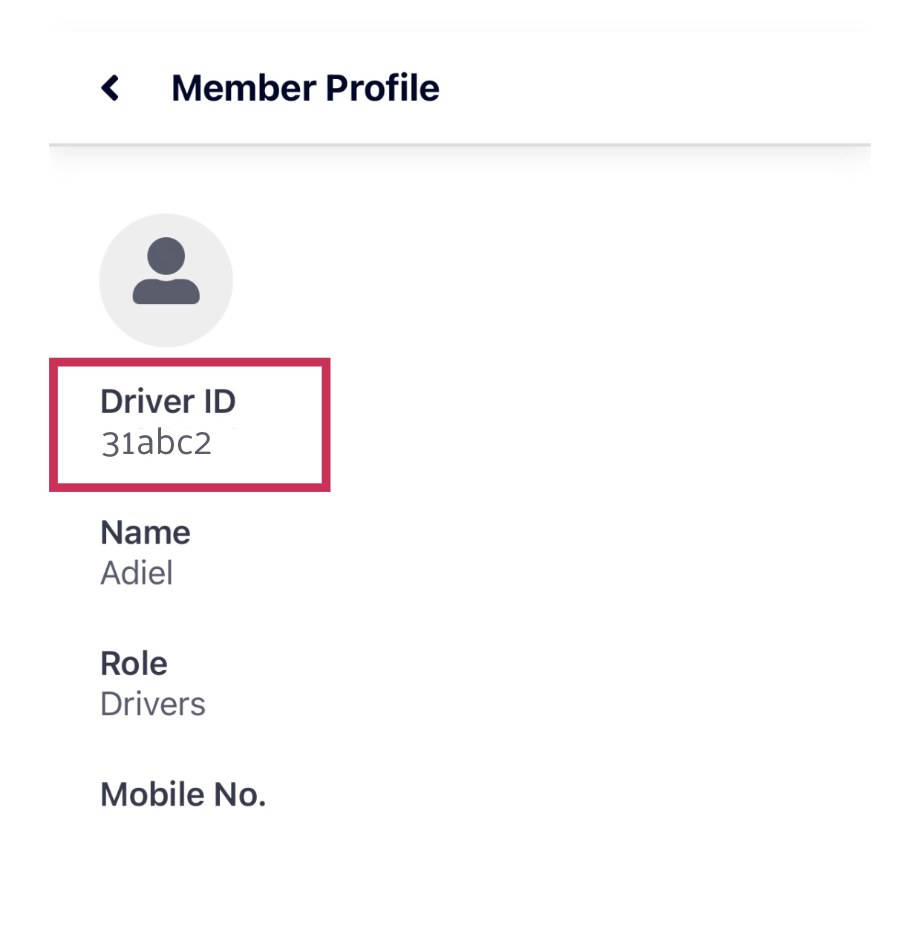This screenshot has width=922, height=944.
Task: Tap the word Member in header
Action: [244, 88]
